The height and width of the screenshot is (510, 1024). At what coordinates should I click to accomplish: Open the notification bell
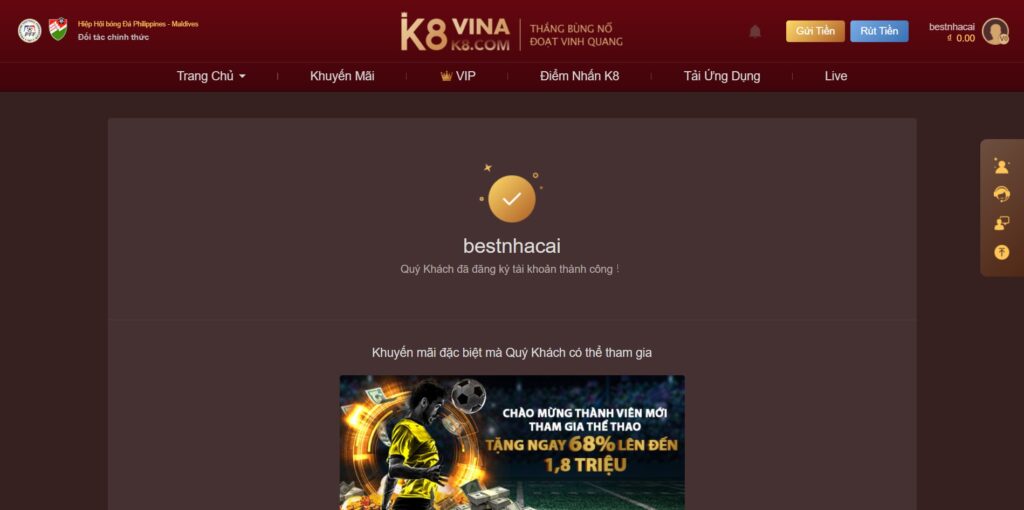755,31
